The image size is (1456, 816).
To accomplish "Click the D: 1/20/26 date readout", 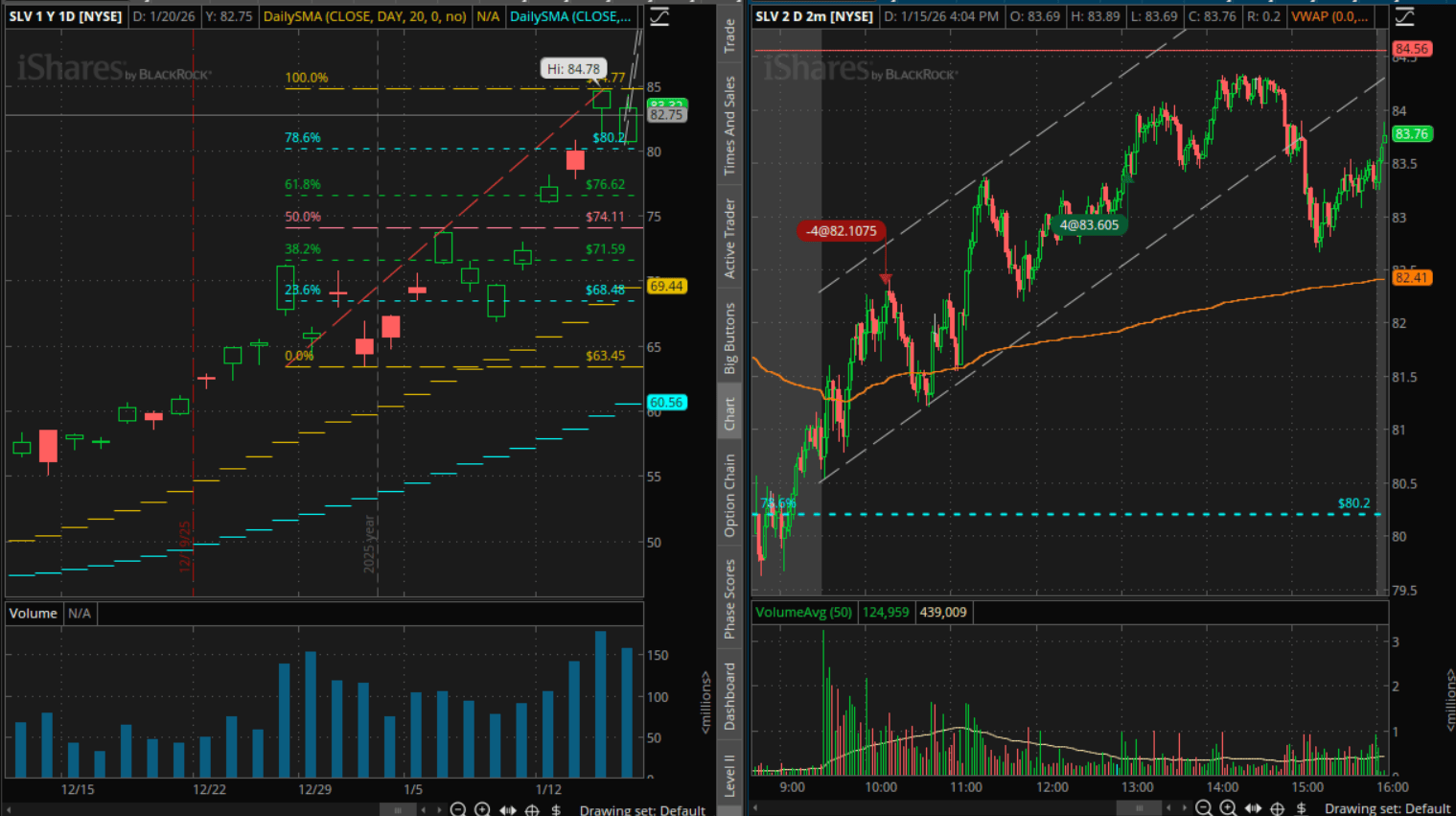I will 163,16.
